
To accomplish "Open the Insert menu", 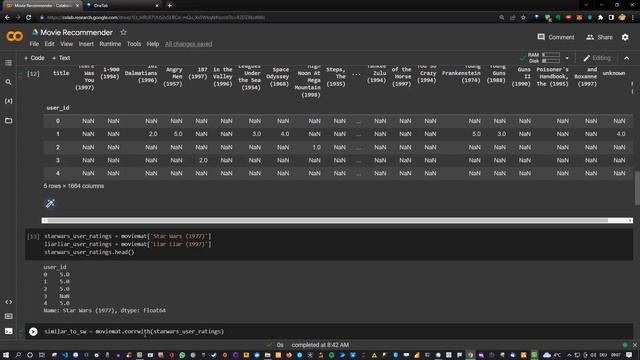I will click(x=86, y=44).
